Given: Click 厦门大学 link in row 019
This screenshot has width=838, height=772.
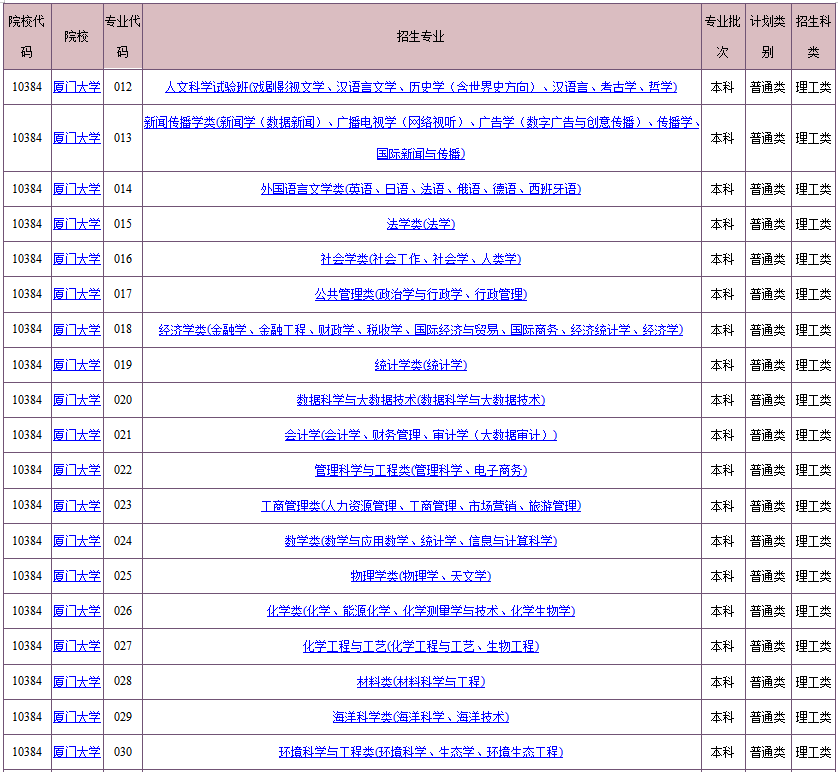Looking at the screenshot, I should tap(77, 365).
